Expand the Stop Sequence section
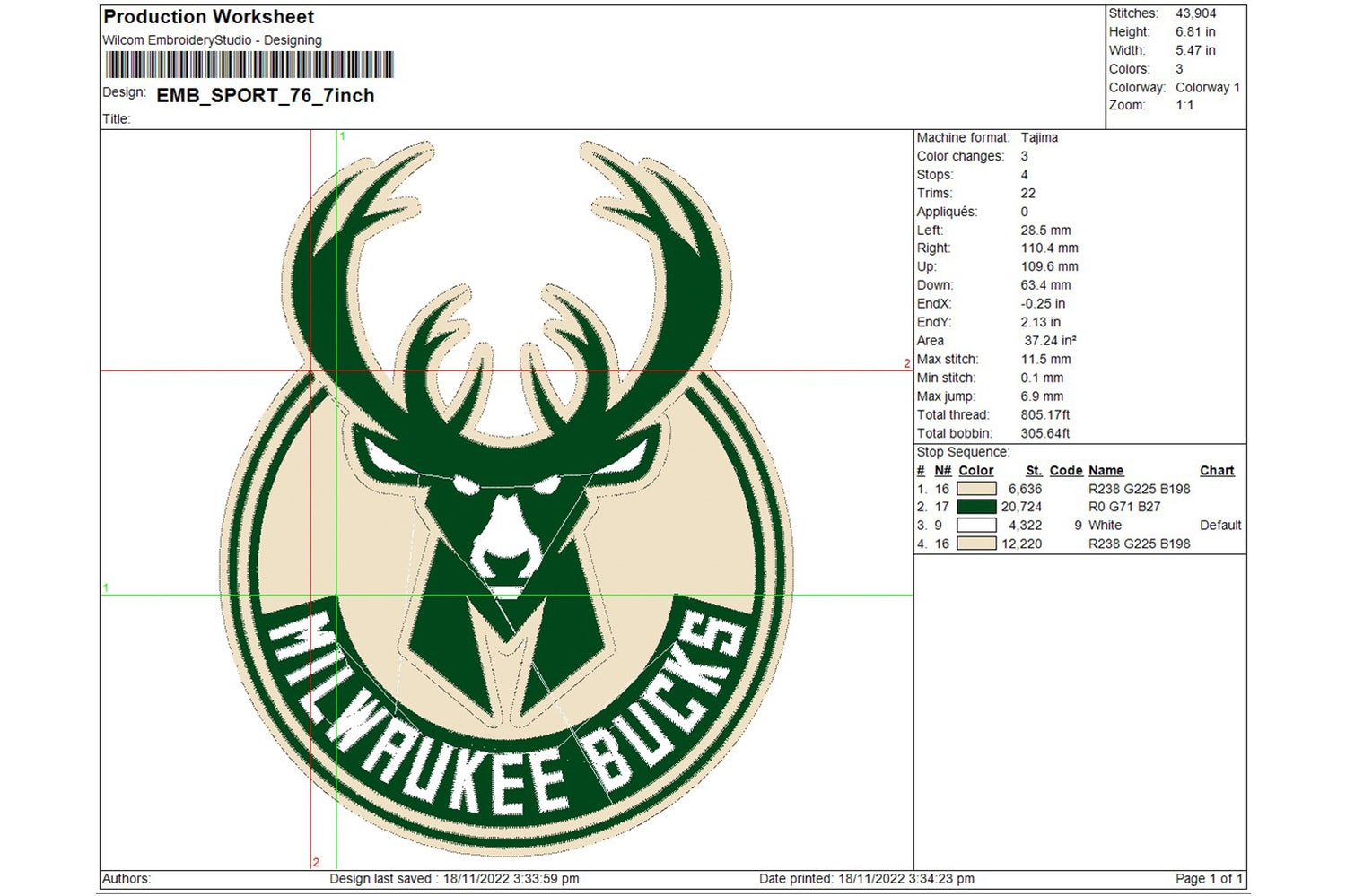The width and height of the screenshot is (1346, 896). pyautogui.click(x=962, y=452)
